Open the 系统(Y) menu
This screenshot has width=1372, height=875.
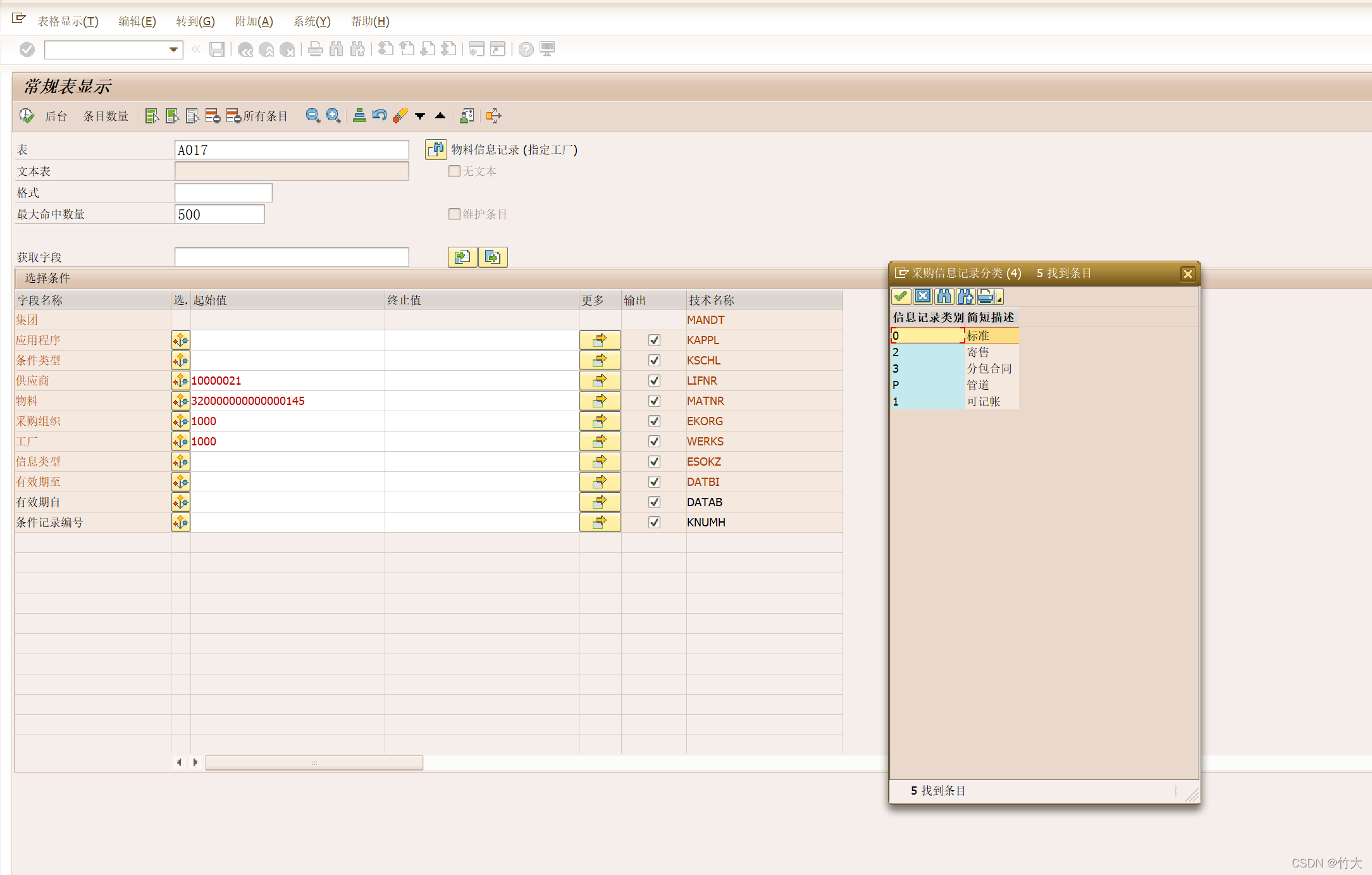[x=311, y=22]
